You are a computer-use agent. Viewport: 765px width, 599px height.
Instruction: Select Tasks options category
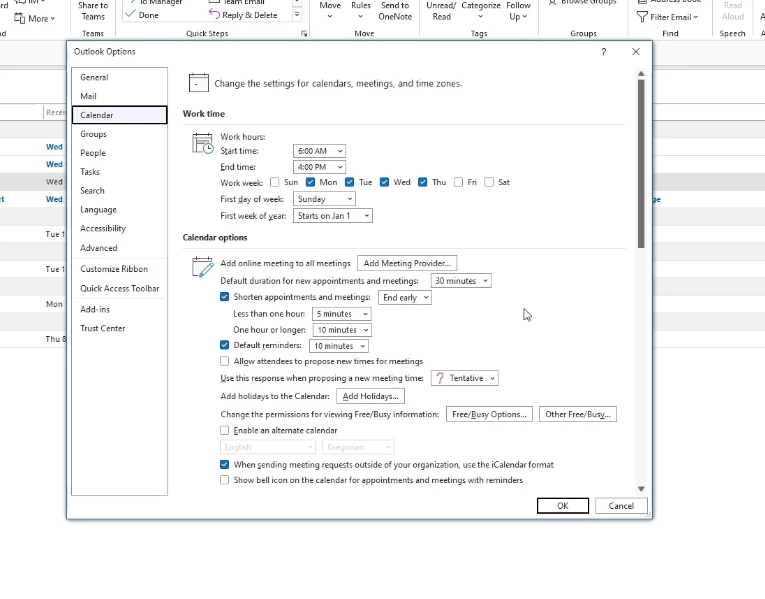120,172
